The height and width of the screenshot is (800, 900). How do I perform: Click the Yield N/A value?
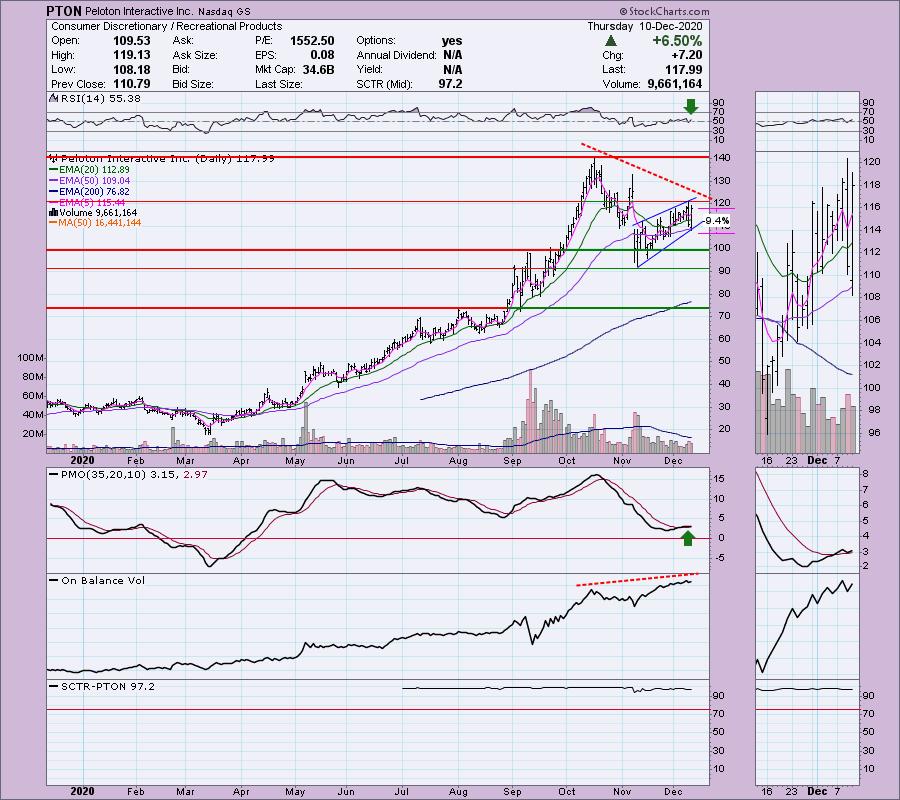click(453, 69)
